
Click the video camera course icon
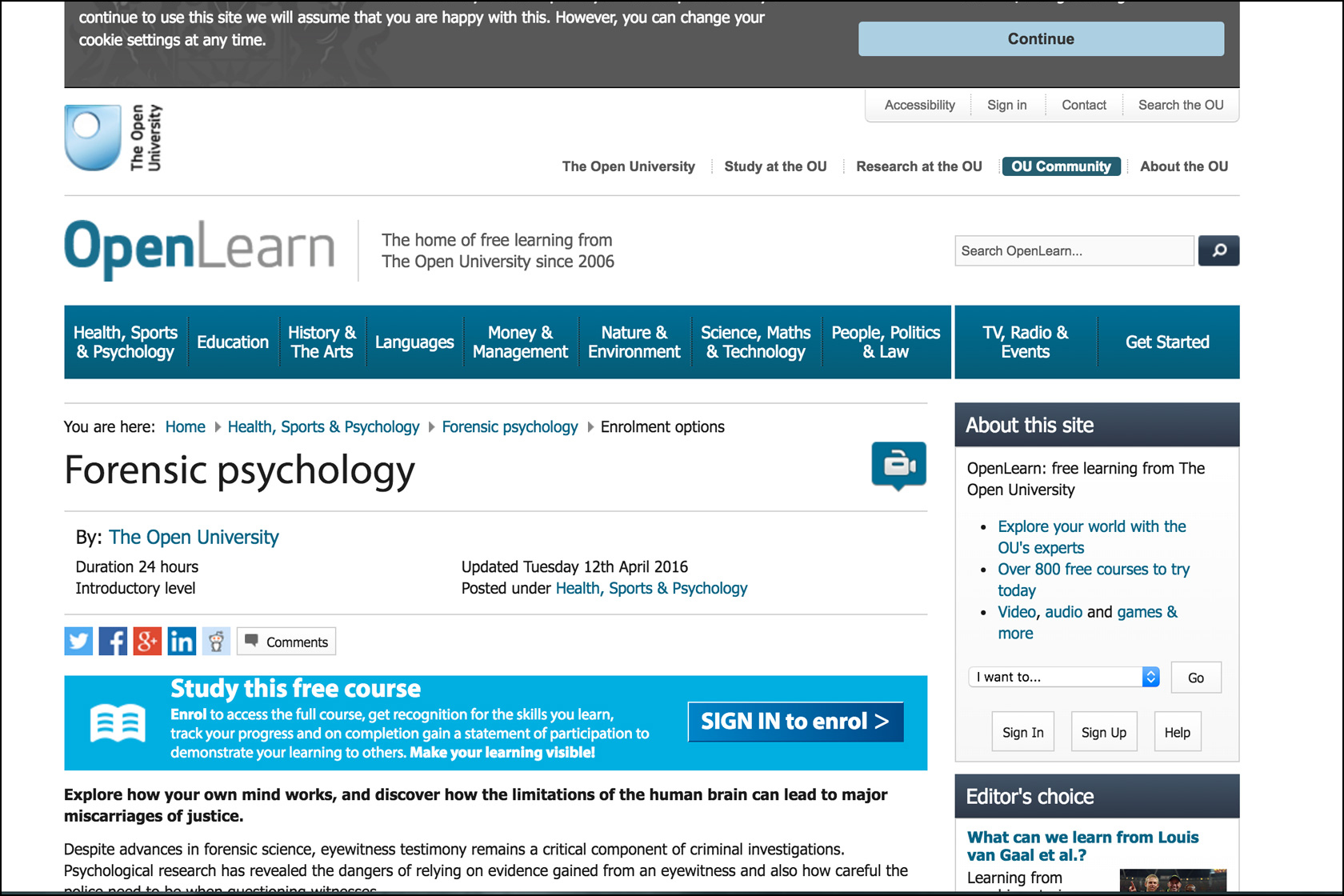(x=898, y=465)
